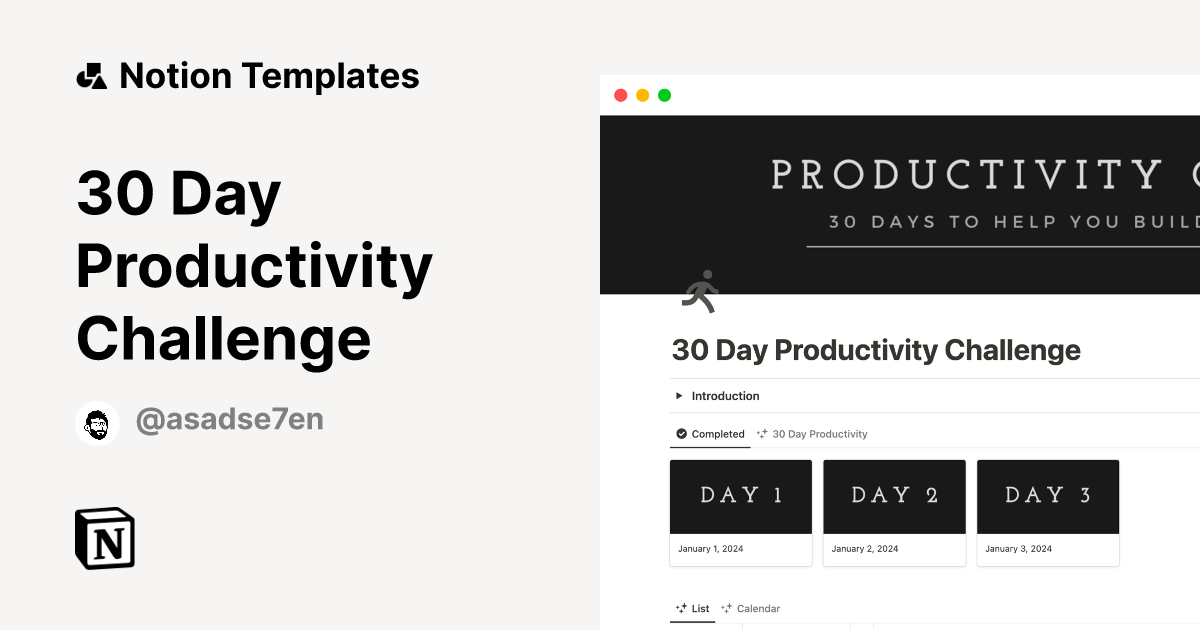Click the Notion Templates header text

[270, 75]
